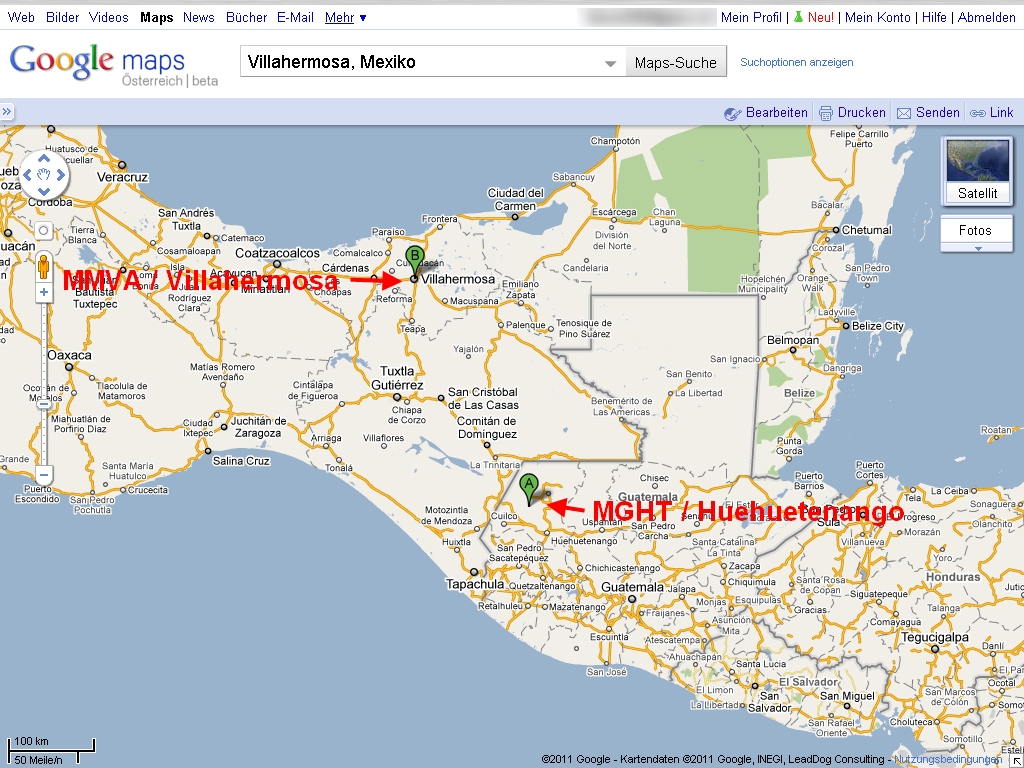Click the Tapachula city label
1024x768 pixels.
[475, 584]
